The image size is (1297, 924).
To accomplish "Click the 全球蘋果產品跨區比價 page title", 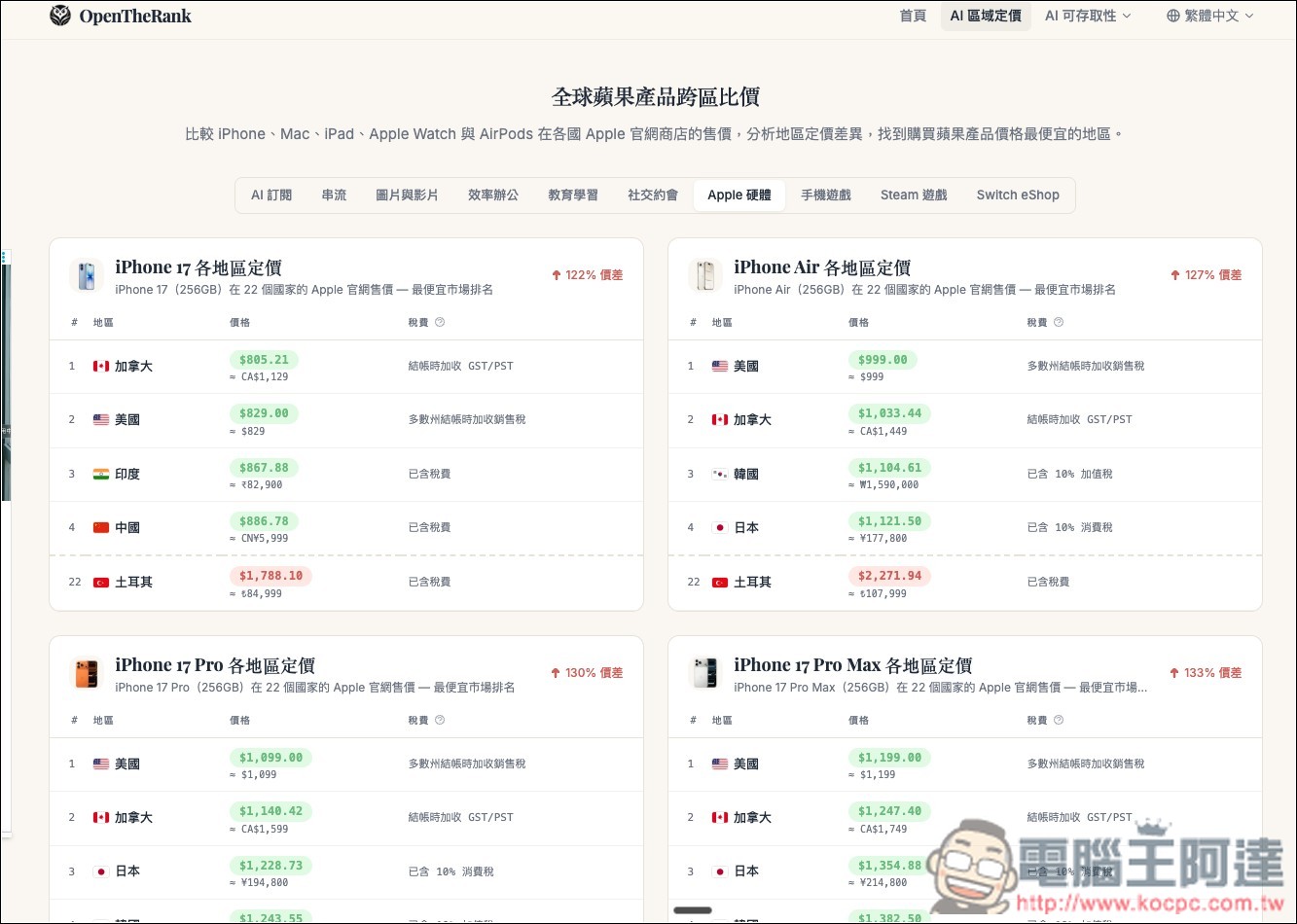I will tap(655, 97).
